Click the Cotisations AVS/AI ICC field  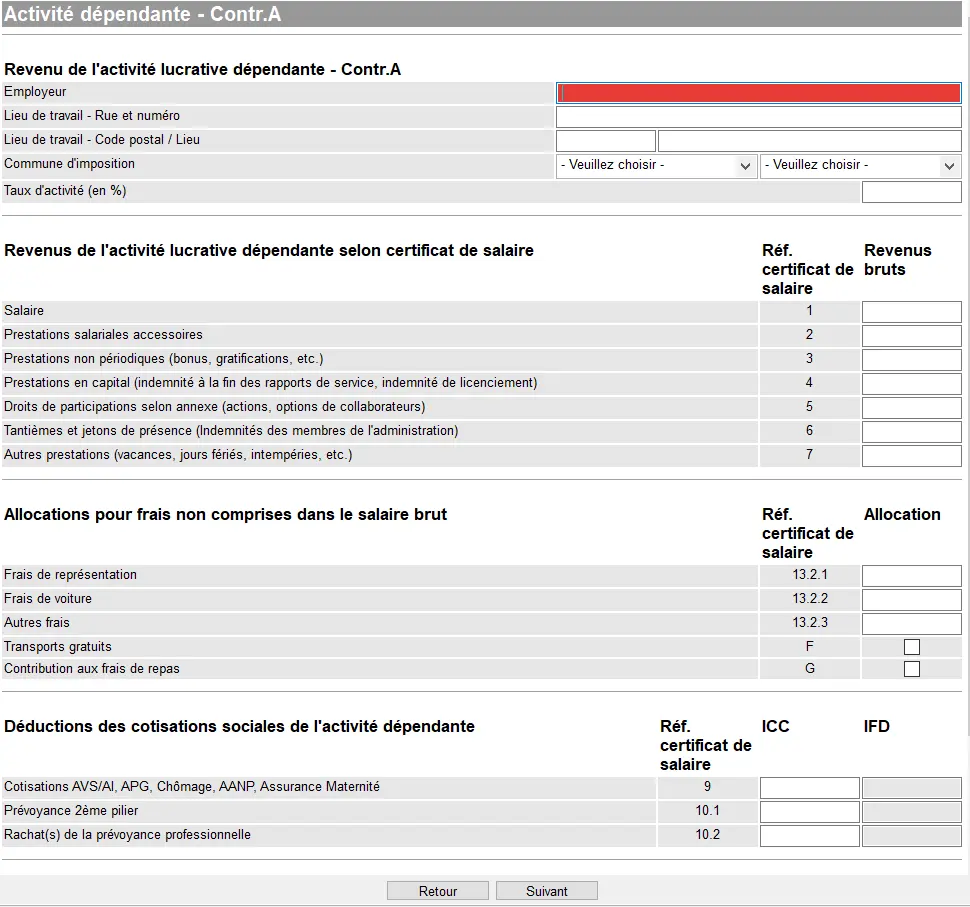[x=809, y=788]
